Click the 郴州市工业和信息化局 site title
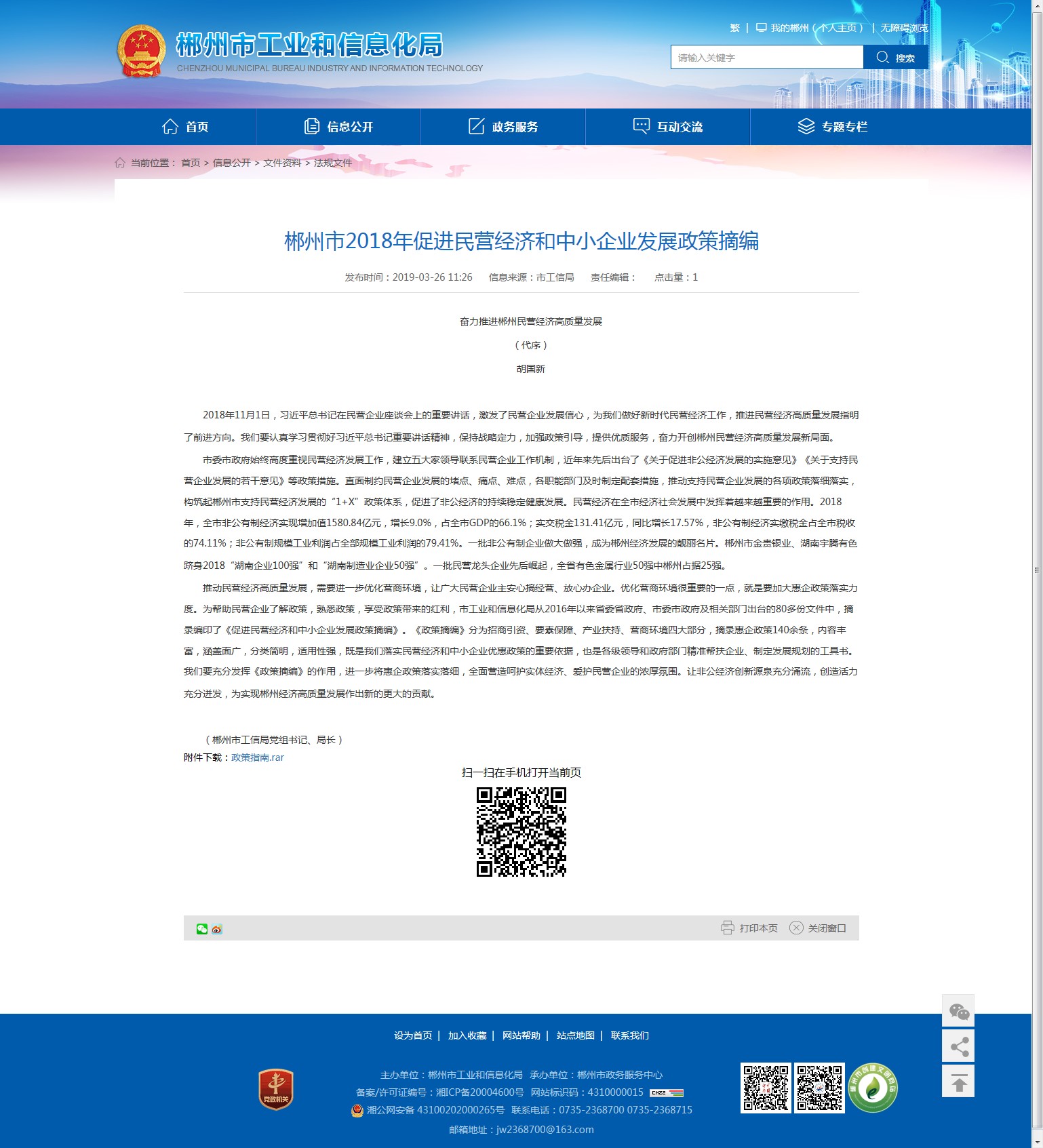Viewport: 1043px width, 1148px height. (x=309, y=45)
